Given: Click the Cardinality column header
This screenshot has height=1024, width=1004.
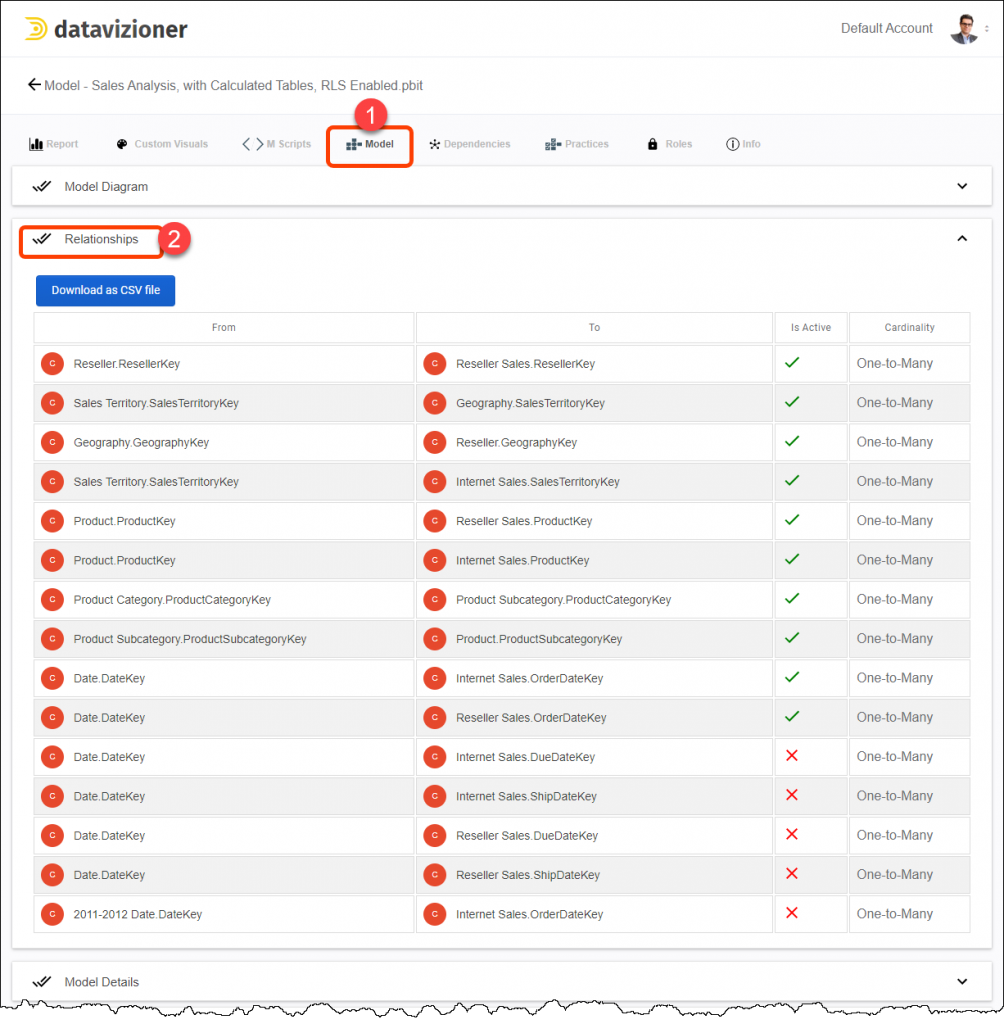Looking at the screenshot, I should (x=909, y=327).
